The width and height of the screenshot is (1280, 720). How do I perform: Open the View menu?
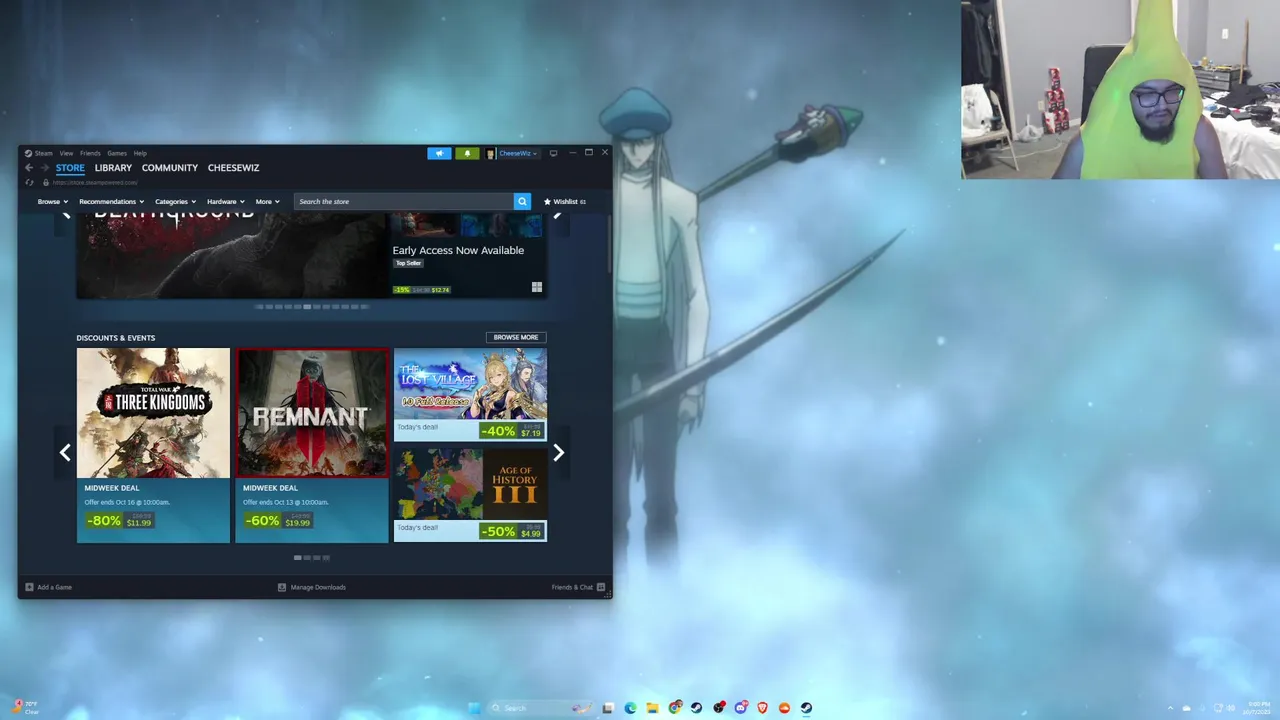66,153
